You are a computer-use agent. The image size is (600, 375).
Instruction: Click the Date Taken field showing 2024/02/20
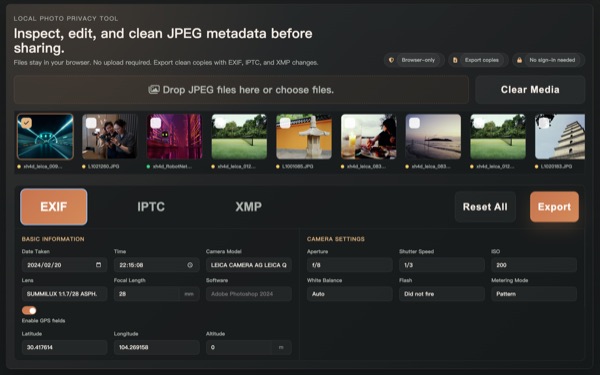click(64, 265)
